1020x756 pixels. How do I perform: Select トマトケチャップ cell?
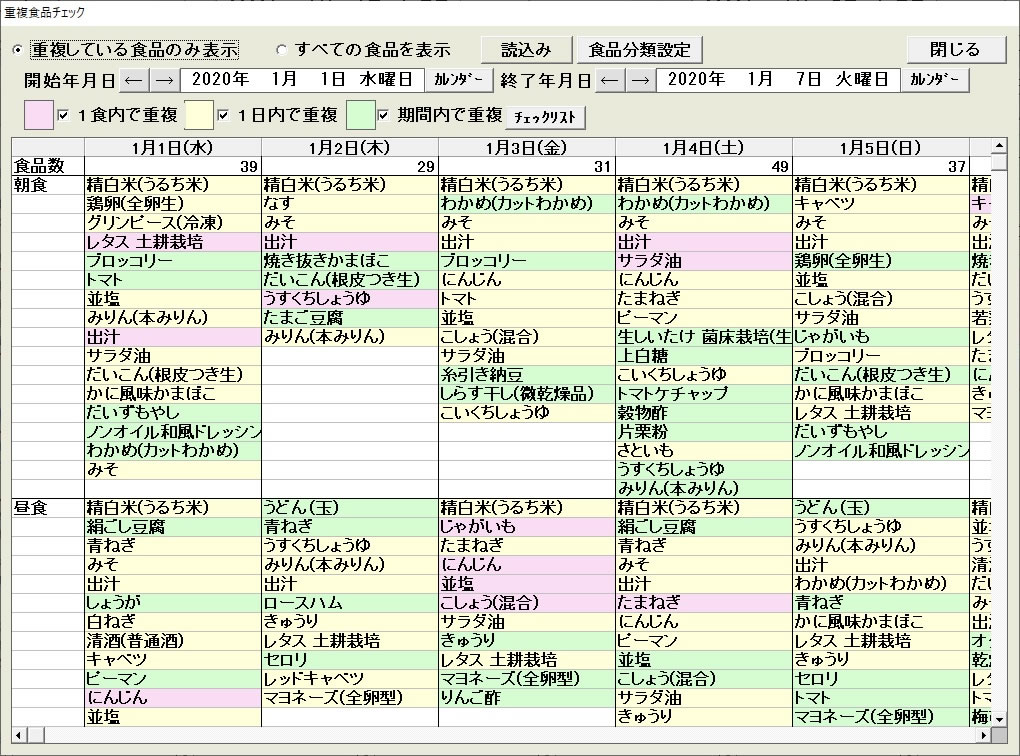[x=704, y=394]
